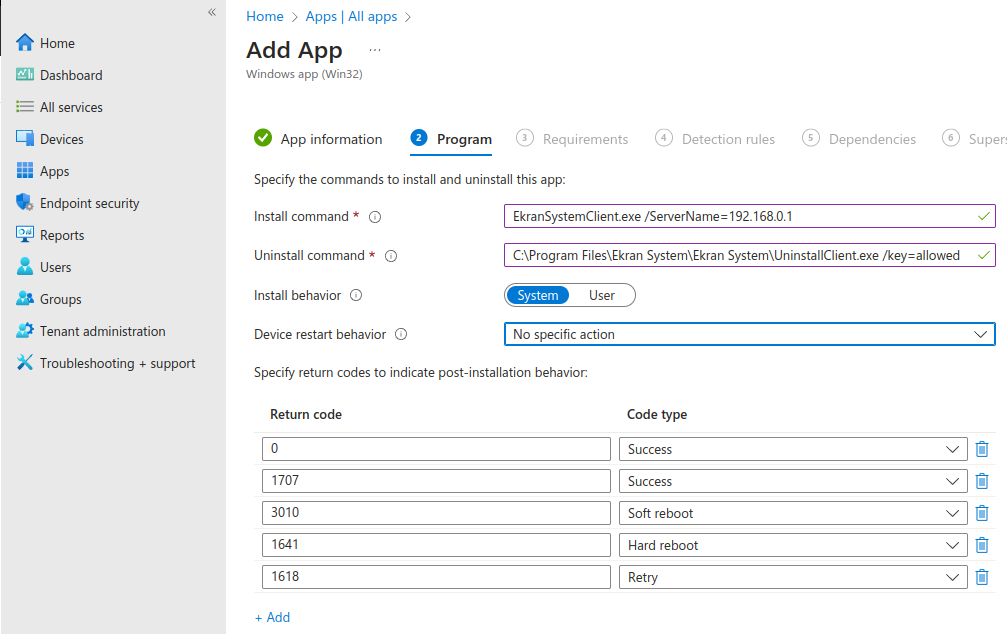Switch to the Requirements step tab

click(x=585, y=139)
